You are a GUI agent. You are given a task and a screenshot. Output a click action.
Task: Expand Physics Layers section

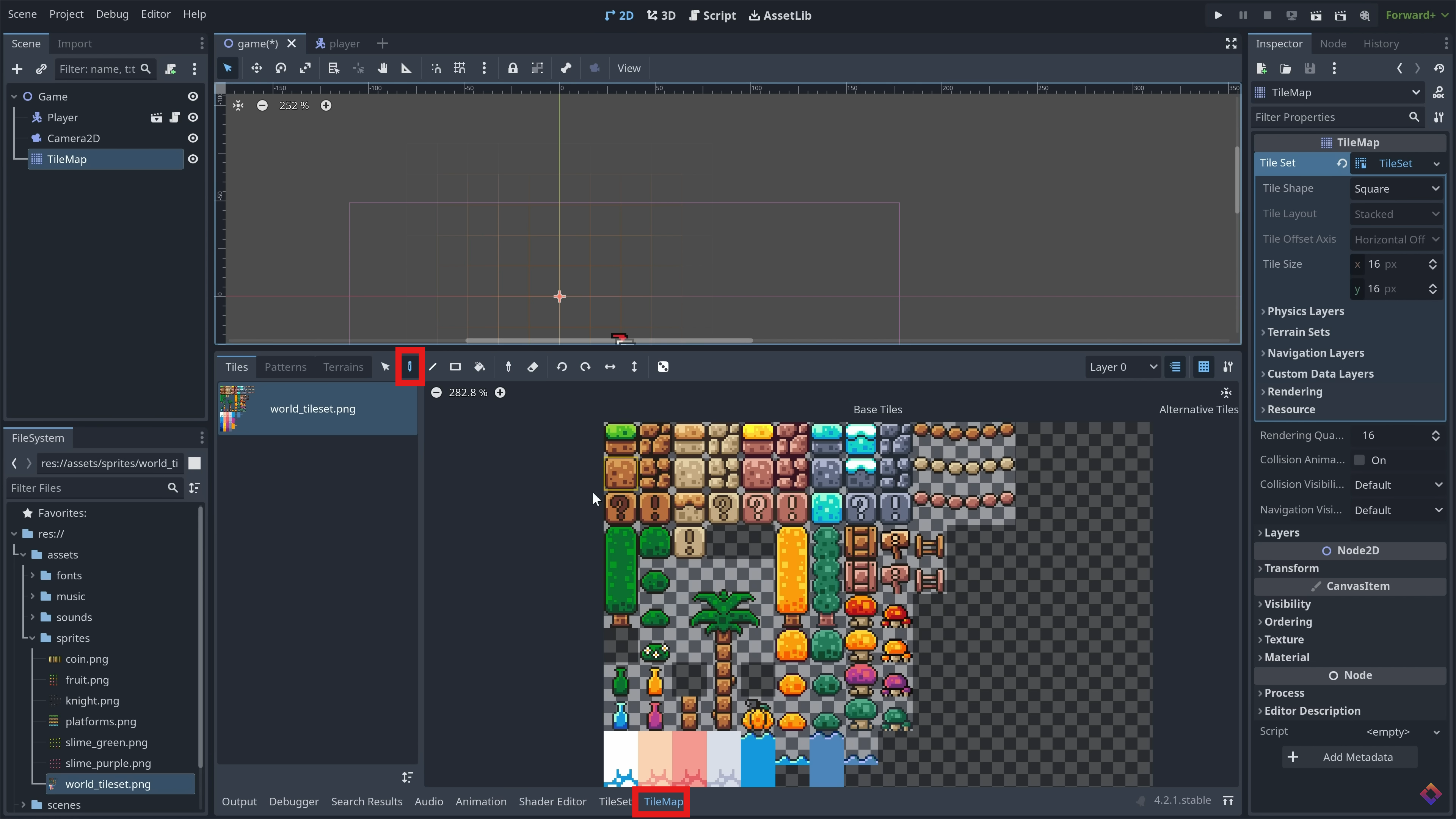click(x=1305, y=311)
